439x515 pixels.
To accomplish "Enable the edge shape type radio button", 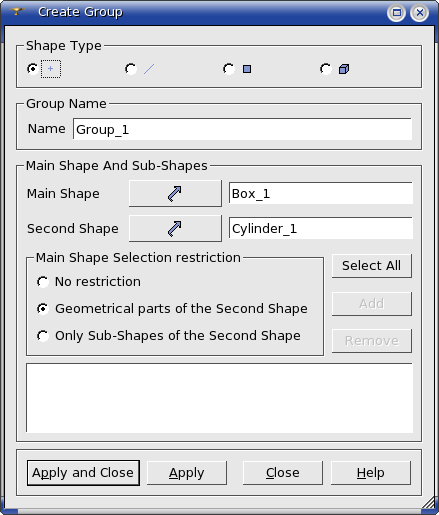I will (x=131, y=69).
